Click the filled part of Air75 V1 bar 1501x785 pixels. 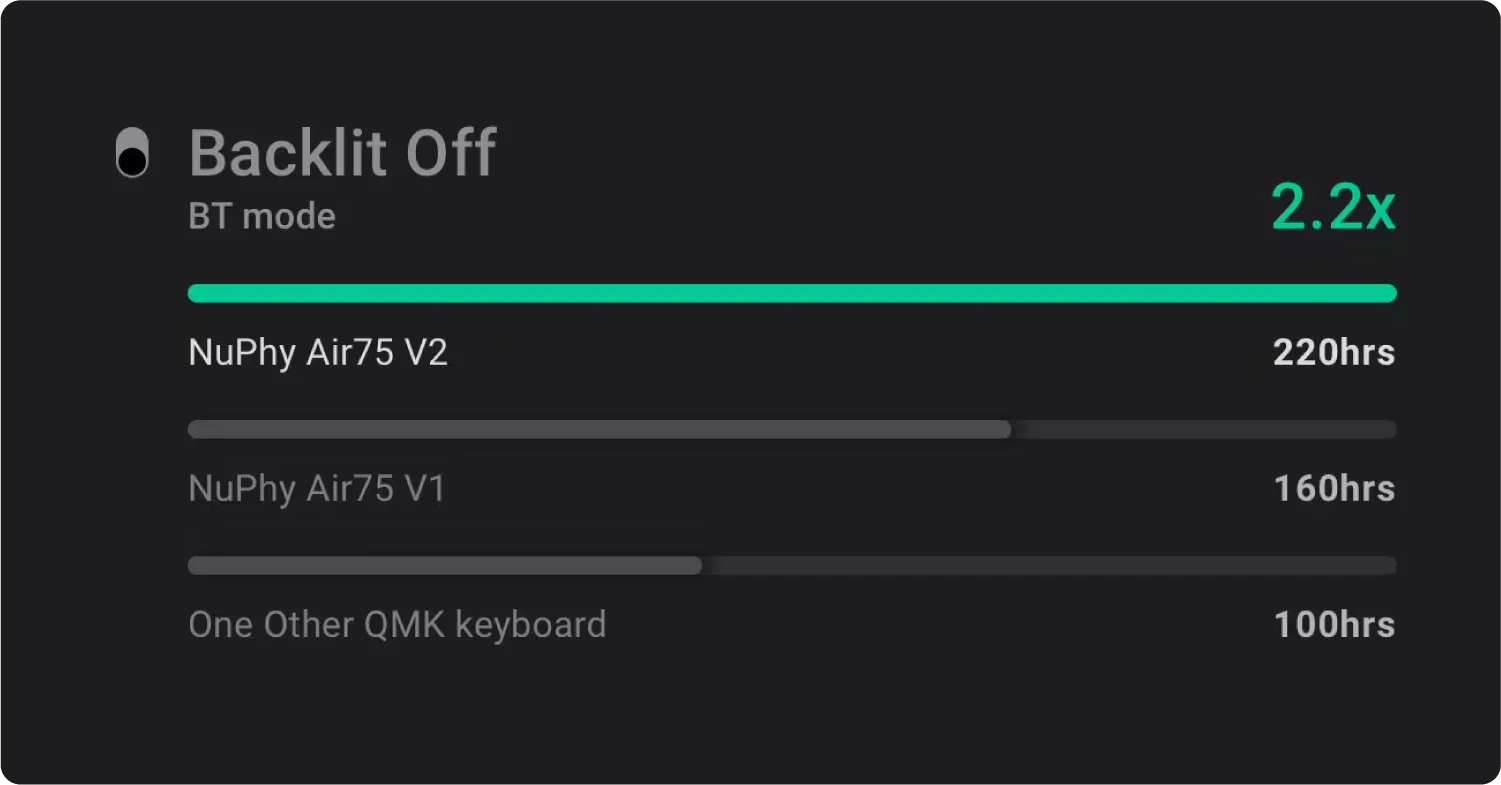coord(600,429)
